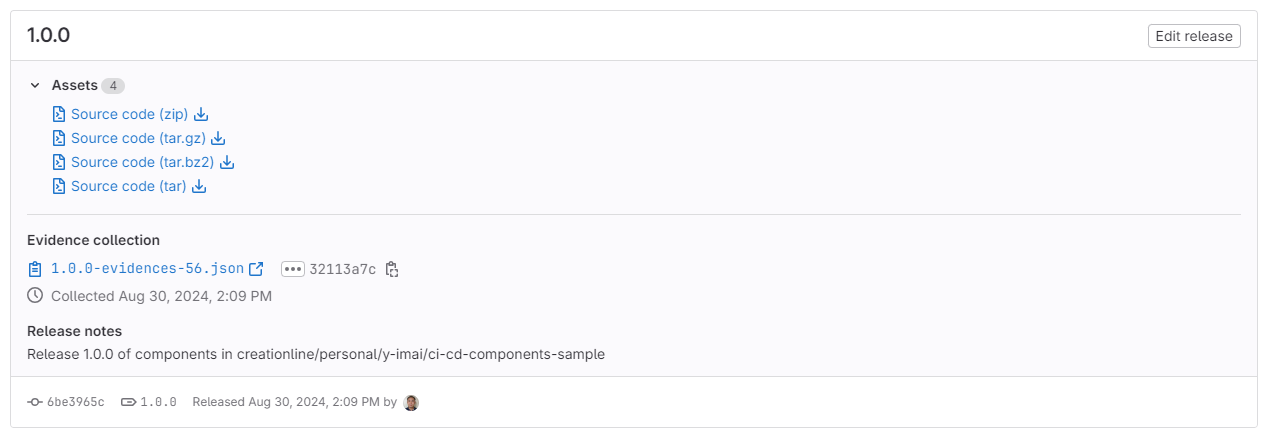Open the Source code (tar) link
Screen dimensions: 1273x445
click(128, 186)
